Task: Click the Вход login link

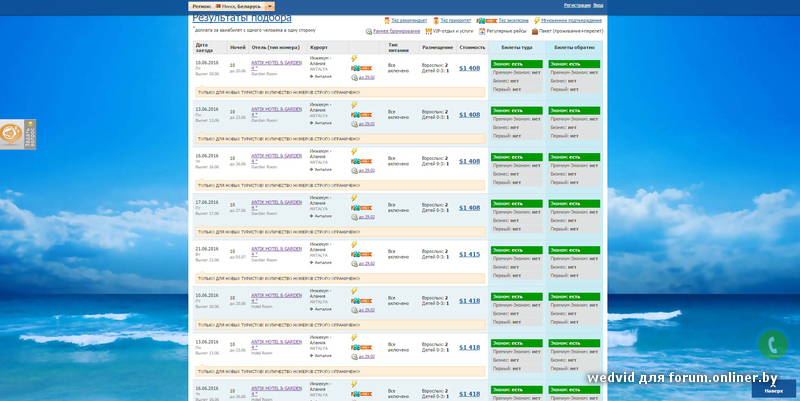Action: tap(598, 5)
